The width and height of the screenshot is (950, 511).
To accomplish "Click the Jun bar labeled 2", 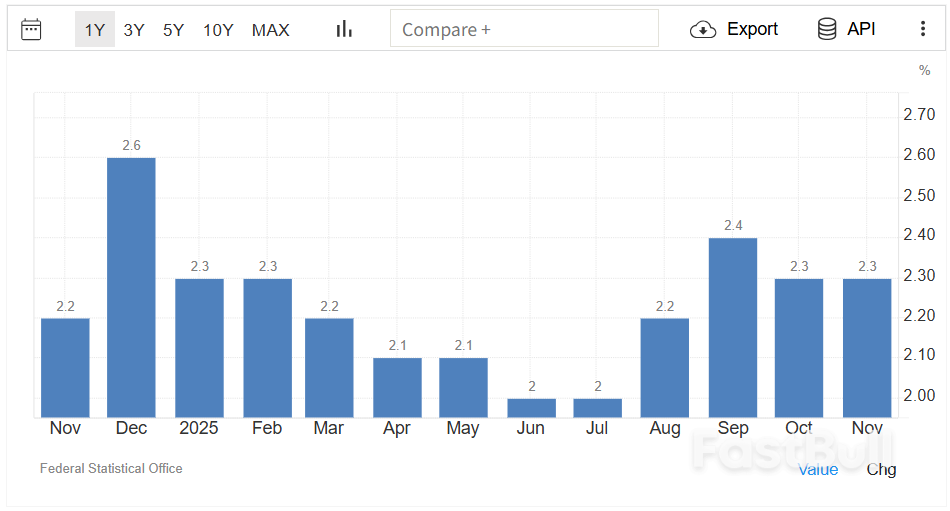I will 531,408.
